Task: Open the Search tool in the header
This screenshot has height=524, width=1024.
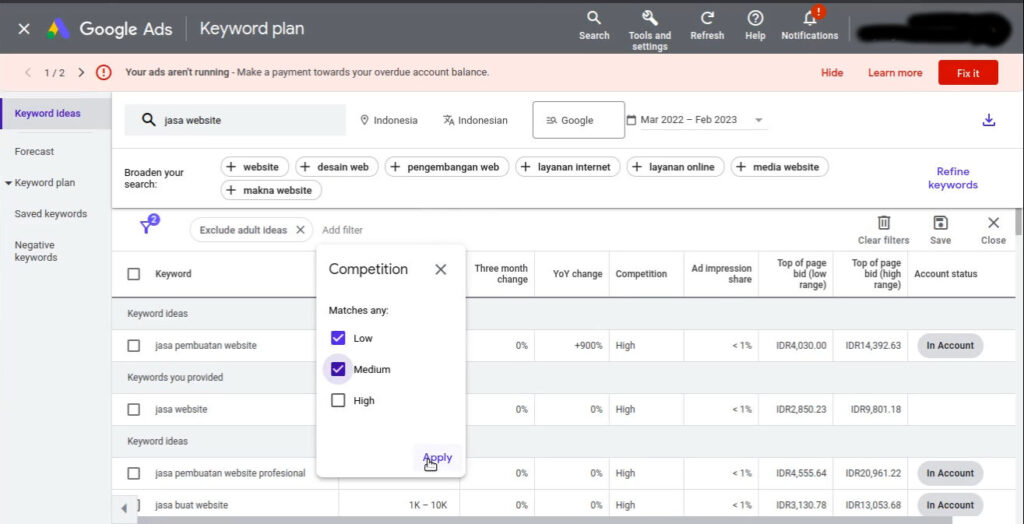Action: point(594,26)
